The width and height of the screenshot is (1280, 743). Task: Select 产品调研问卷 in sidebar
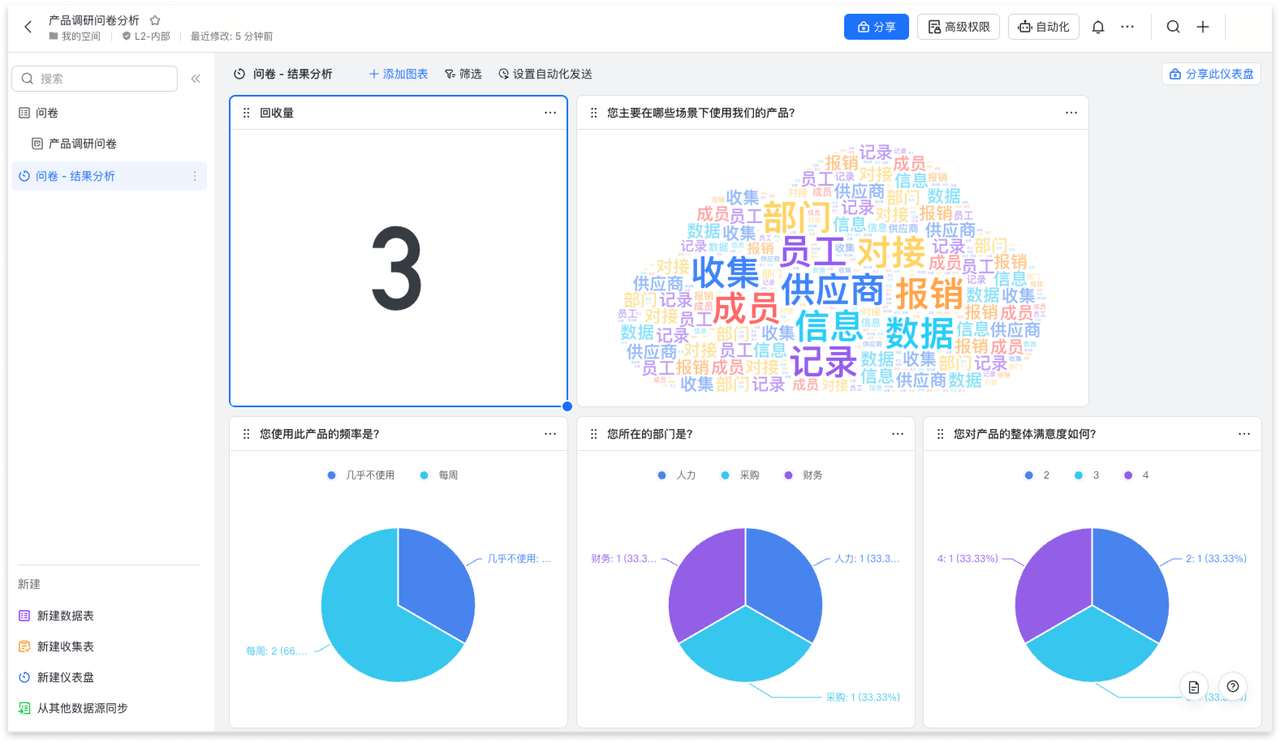[x=82, y=144]
